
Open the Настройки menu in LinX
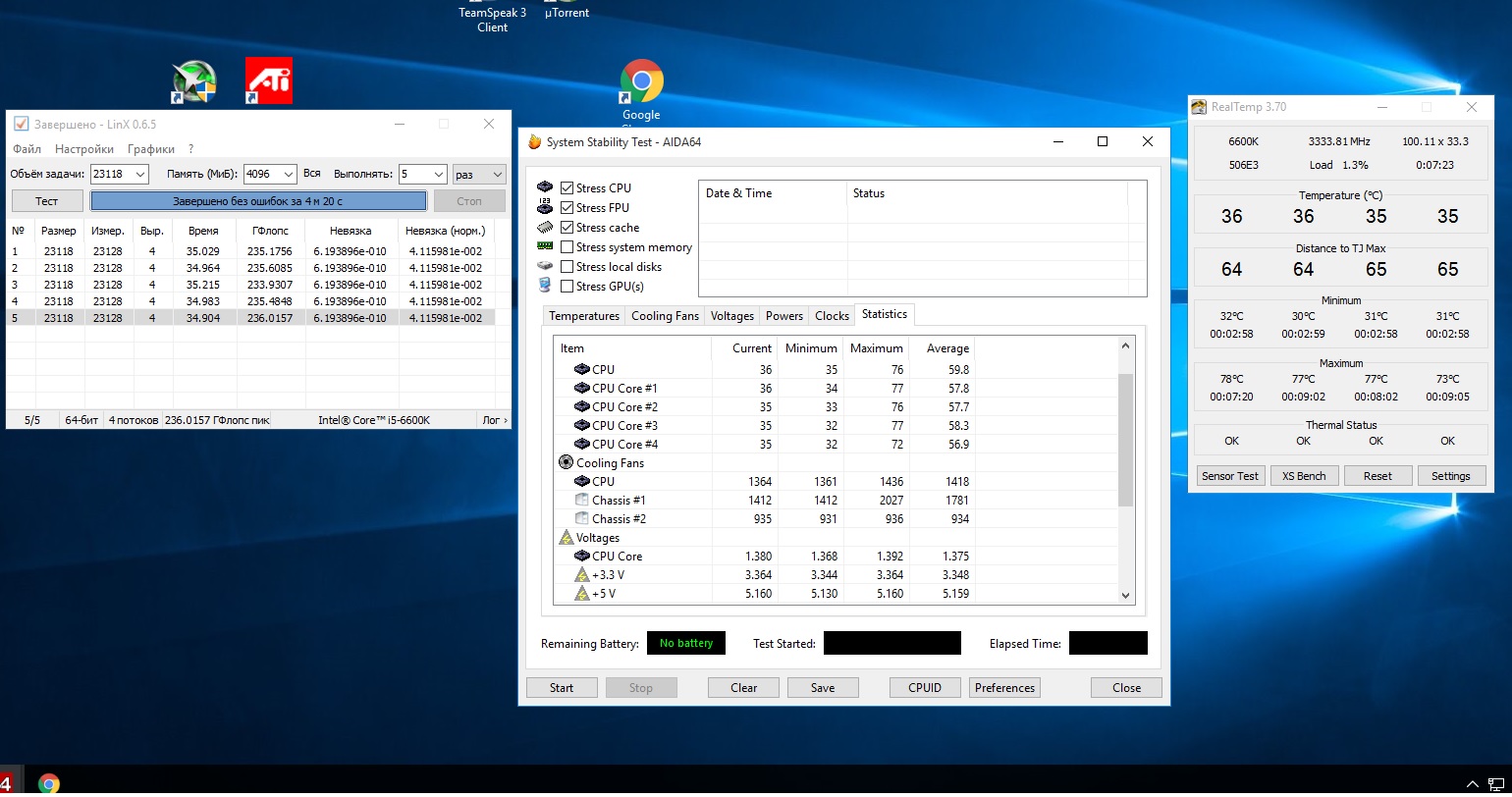click(x=84, y=149)
